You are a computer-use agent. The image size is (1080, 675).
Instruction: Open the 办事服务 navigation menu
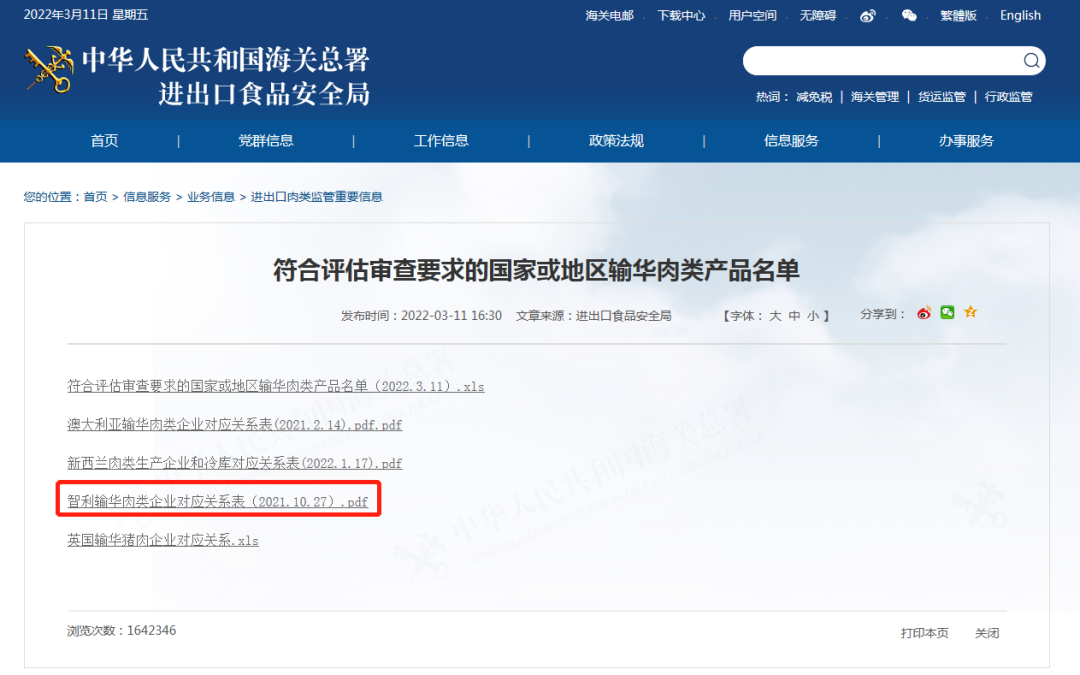(966, 141)
